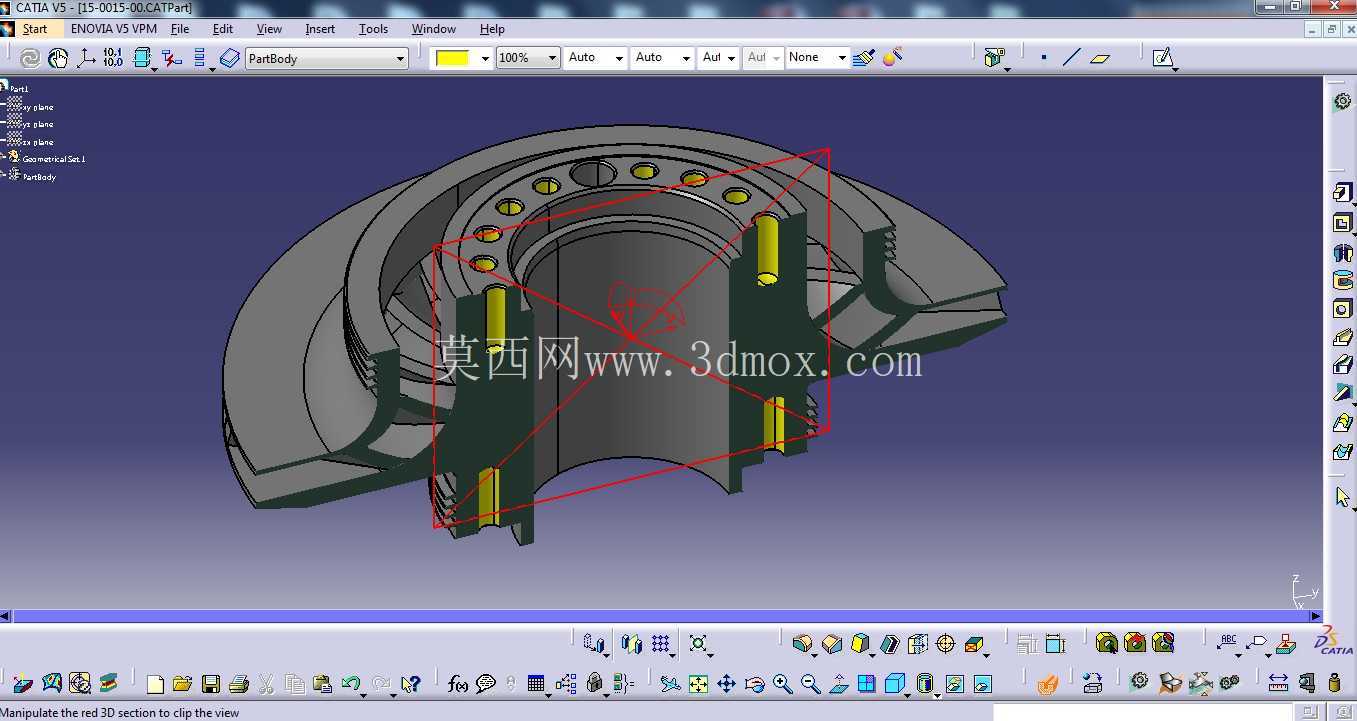
Task: Click the New document icon
Action: (x=155, y=684)
